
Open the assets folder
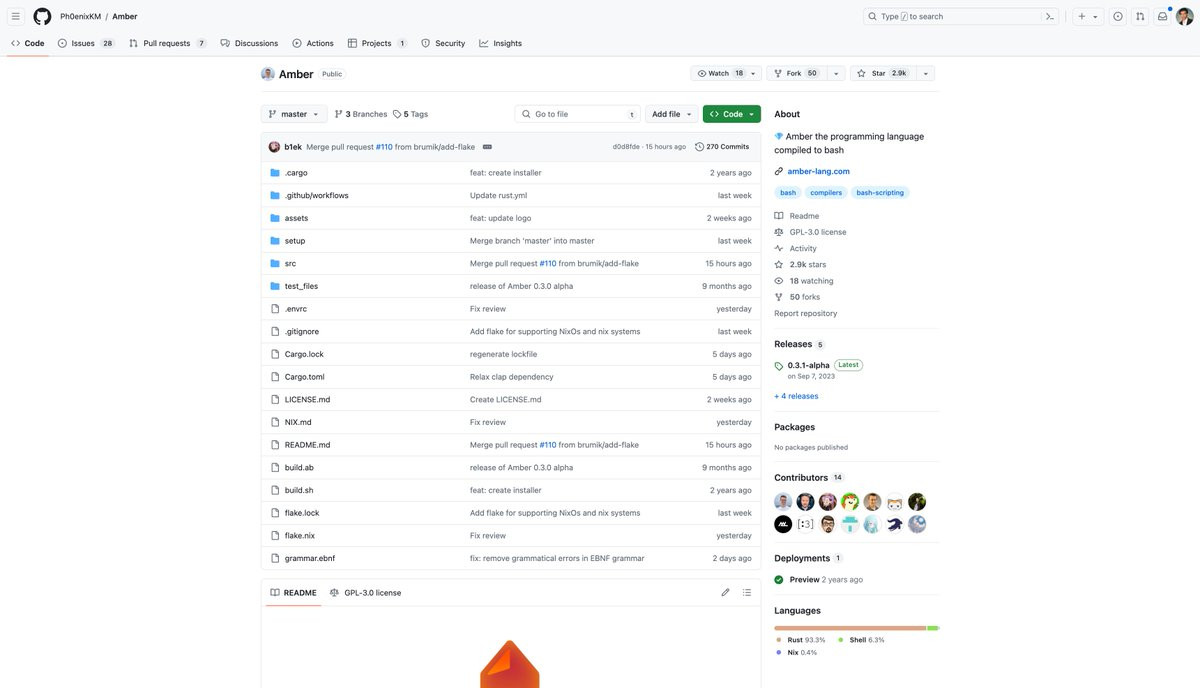point(296,218)
